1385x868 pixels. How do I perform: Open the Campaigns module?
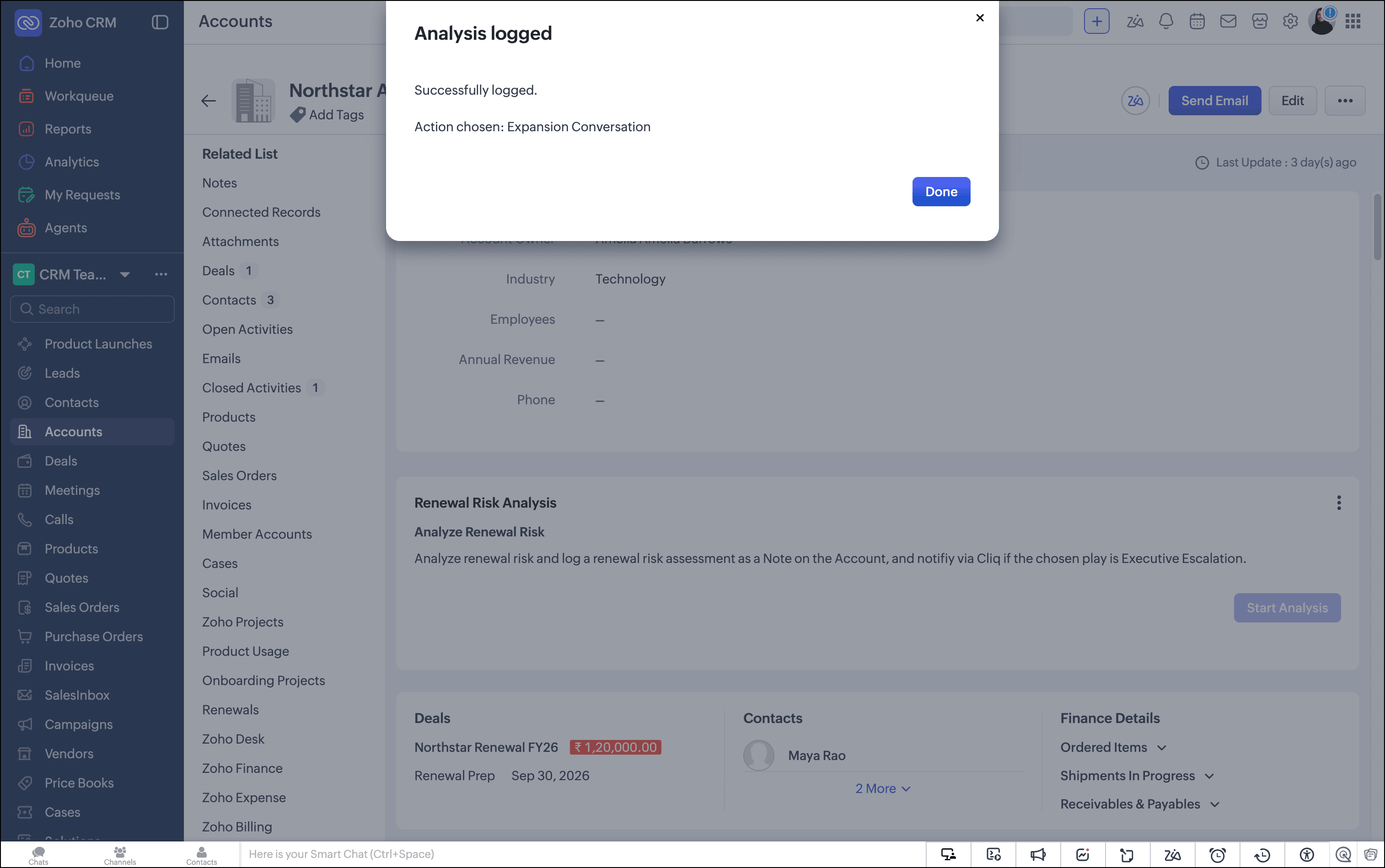(x=79, y=724)
